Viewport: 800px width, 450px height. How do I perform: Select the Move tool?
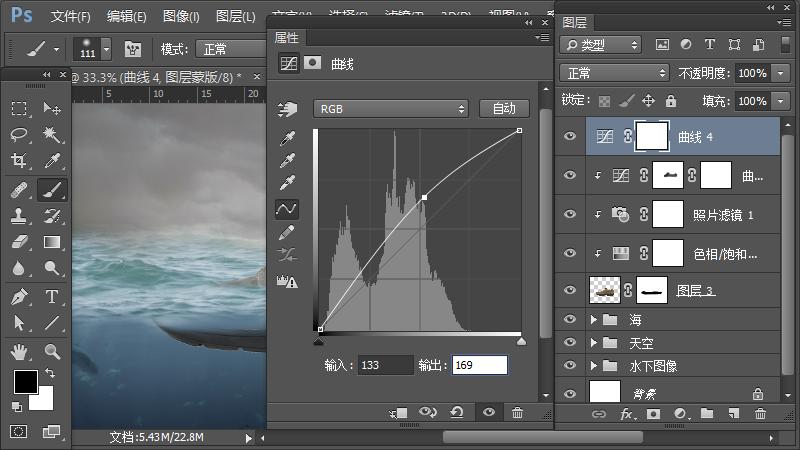[x=52, y=108]
